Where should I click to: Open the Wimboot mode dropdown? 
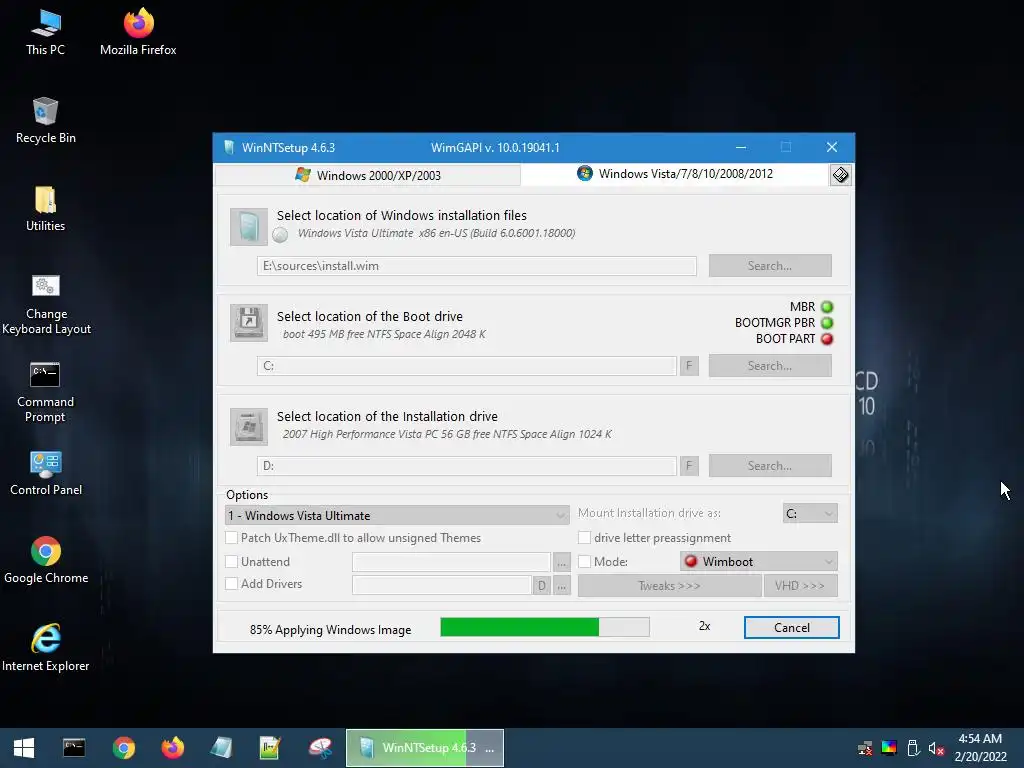pos(759,562)
